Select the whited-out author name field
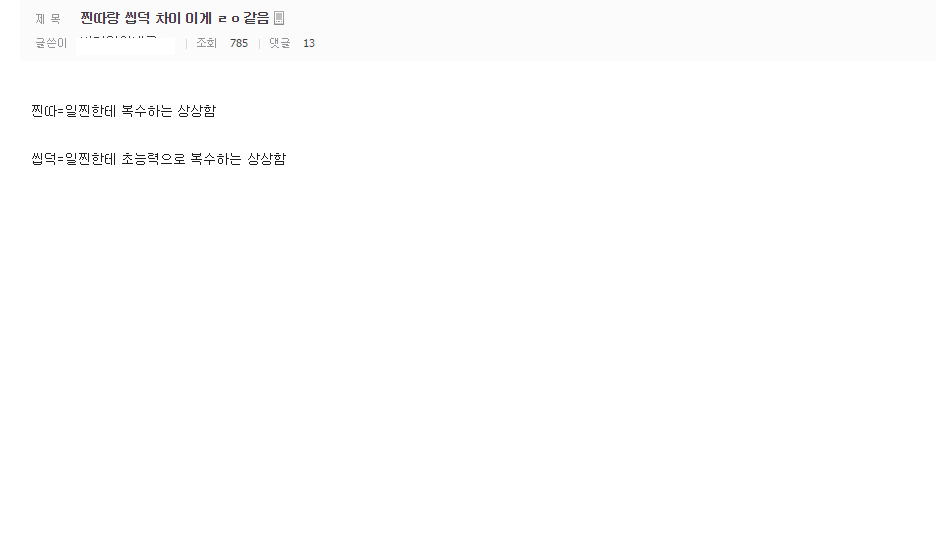936x549 pixels. (126, 45)
